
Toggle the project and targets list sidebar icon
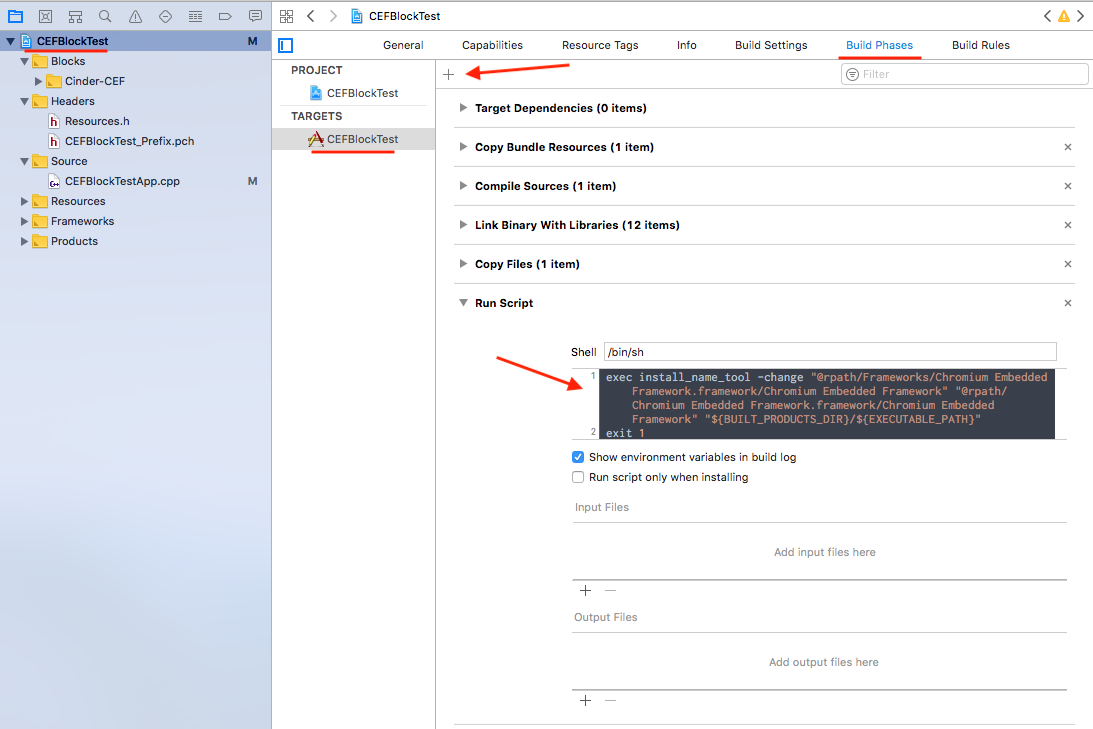(x=285, y=45)
